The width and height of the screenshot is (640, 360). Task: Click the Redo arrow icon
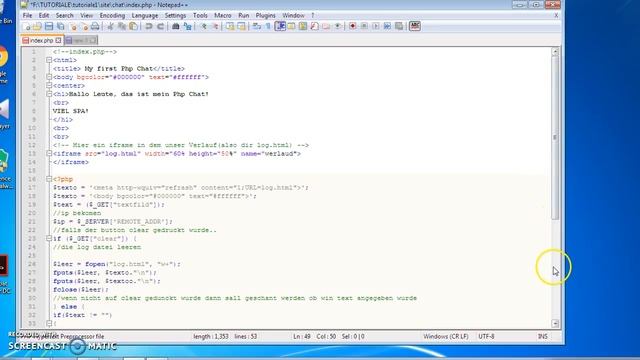tap(160, 27)
